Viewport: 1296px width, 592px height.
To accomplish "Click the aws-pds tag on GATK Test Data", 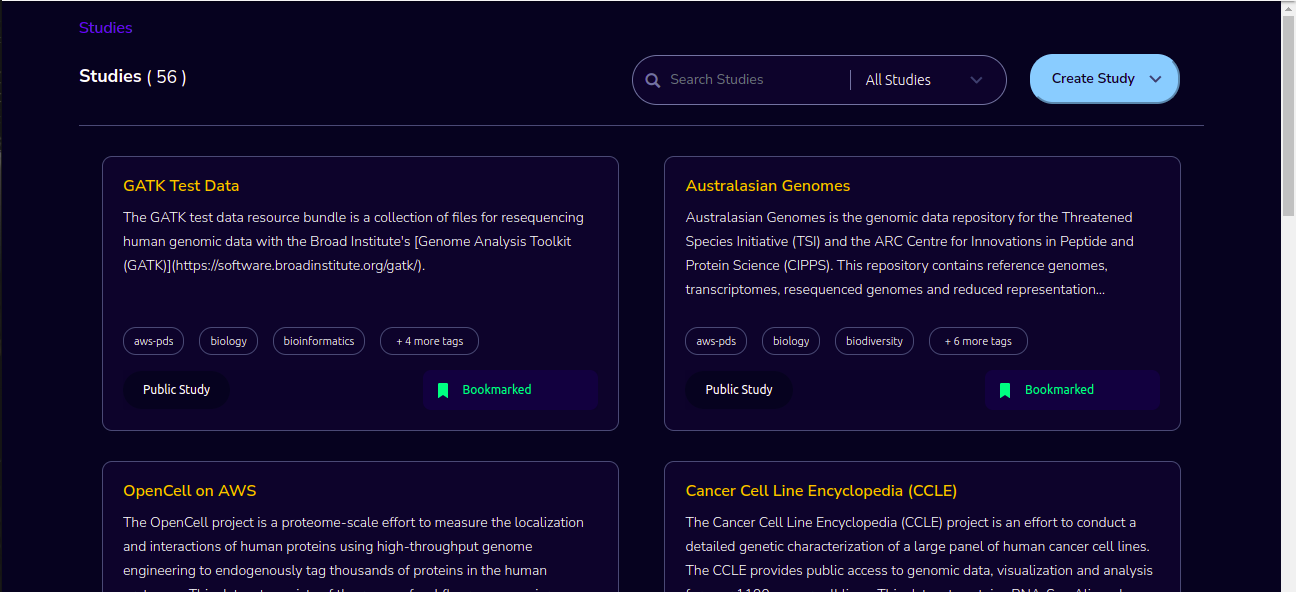I will [x=154, y=341].
